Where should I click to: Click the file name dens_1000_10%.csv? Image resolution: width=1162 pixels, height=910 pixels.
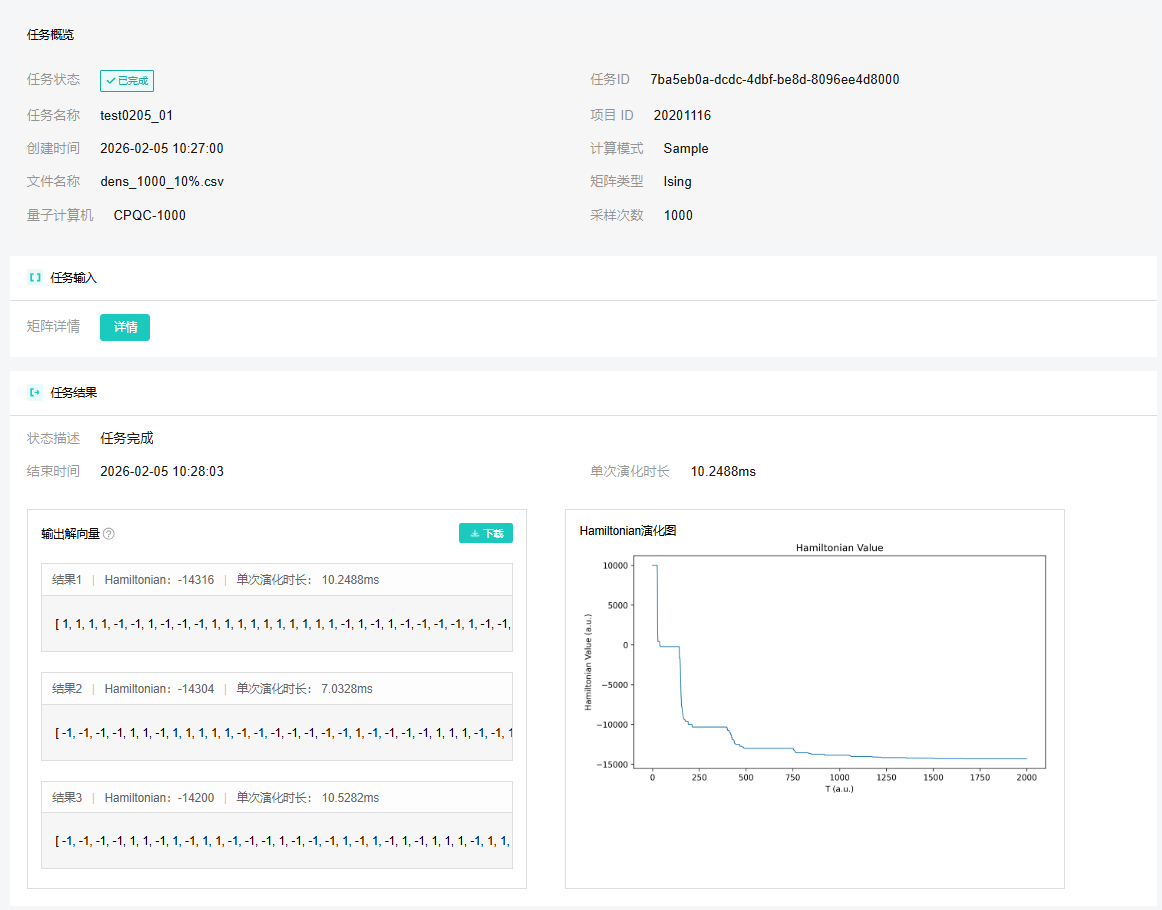click(162, 182)
